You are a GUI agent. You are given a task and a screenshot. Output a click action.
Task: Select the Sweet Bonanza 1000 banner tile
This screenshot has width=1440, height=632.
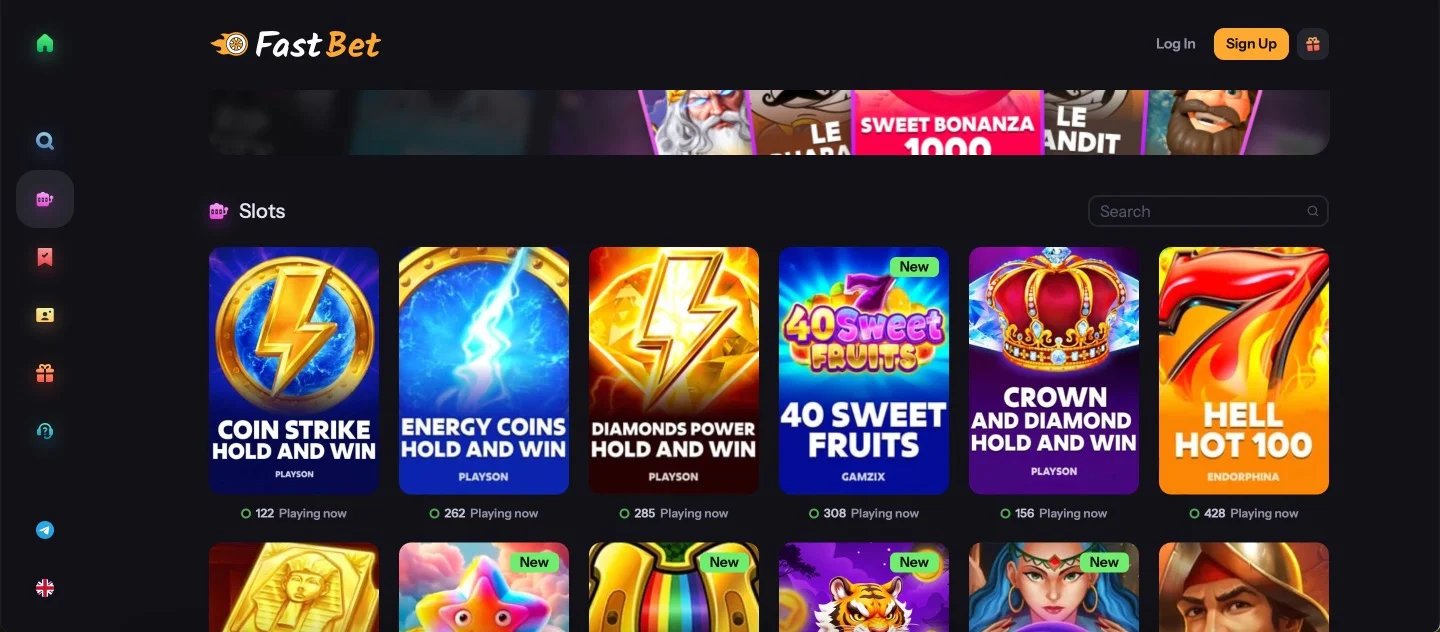(x=947, y=122)
